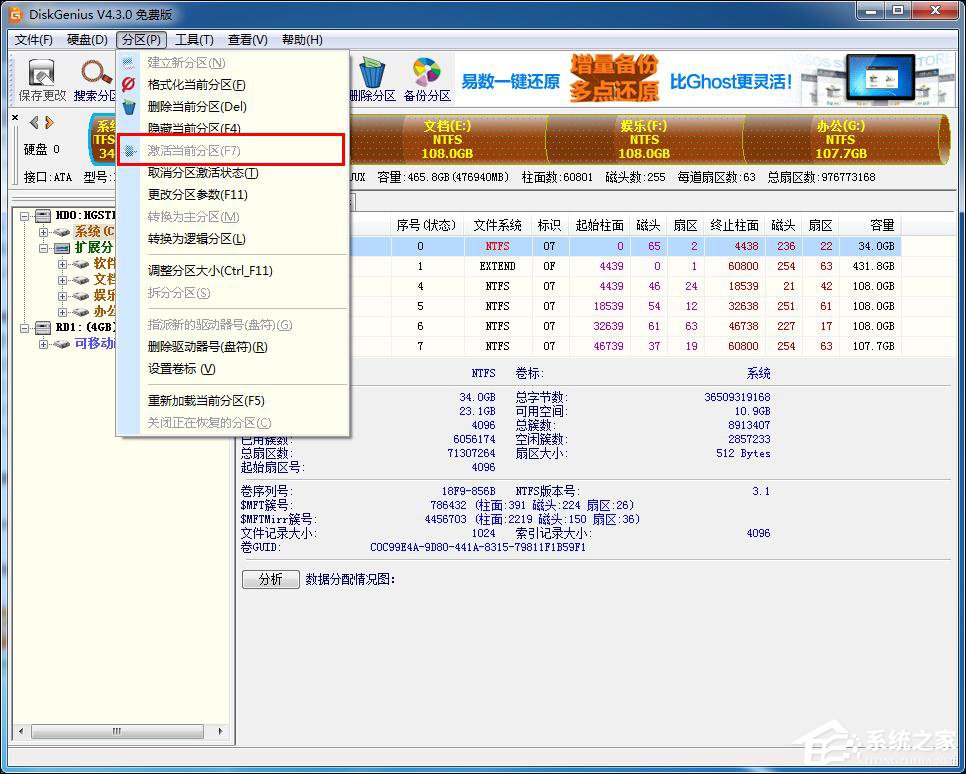Click the back navigation arrow above 硬盘 0
This screenshot has height=774, width=966.
32,123
